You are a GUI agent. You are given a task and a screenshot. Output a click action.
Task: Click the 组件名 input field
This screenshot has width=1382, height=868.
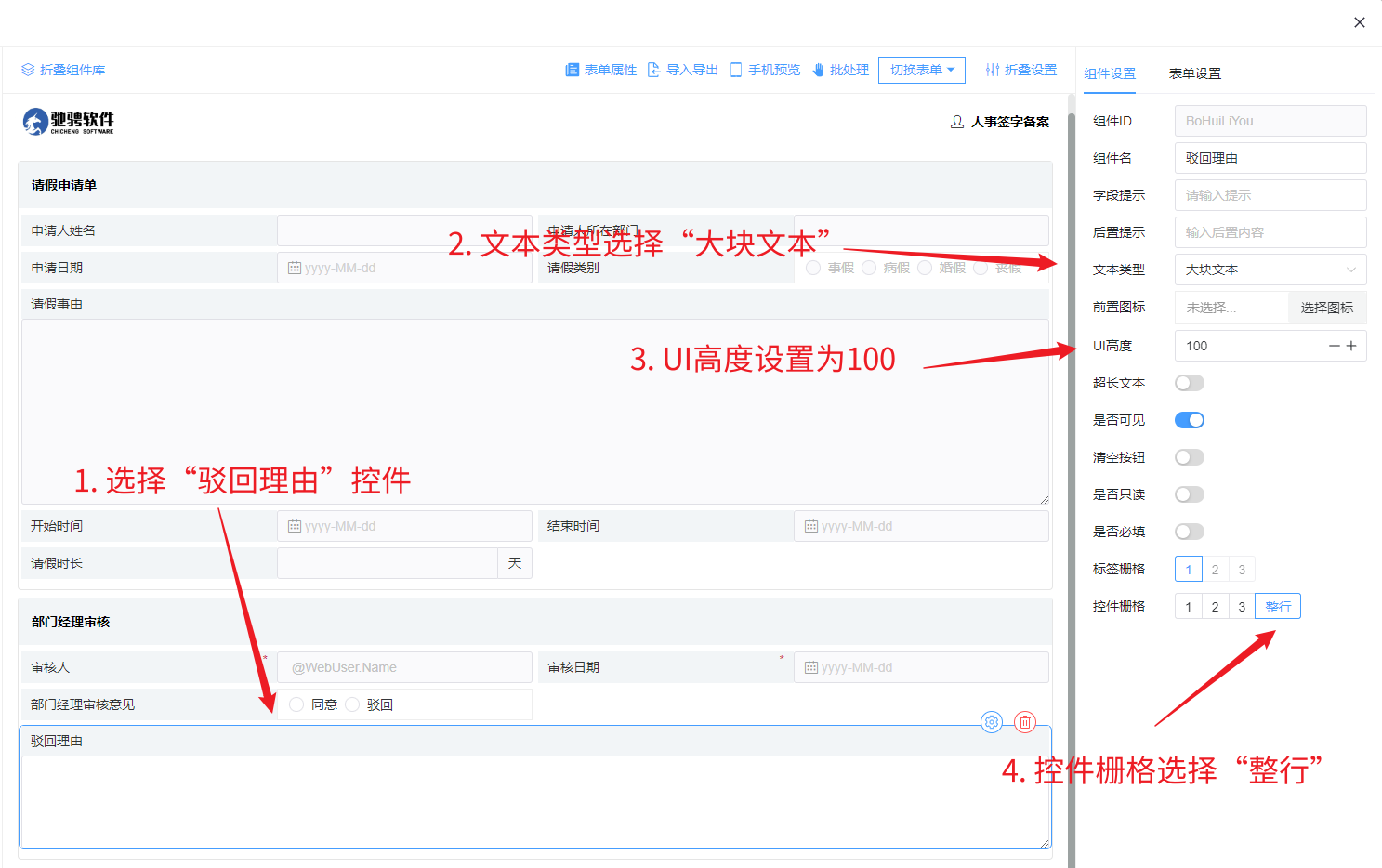pyautogui.click(x=1270, y=158)
